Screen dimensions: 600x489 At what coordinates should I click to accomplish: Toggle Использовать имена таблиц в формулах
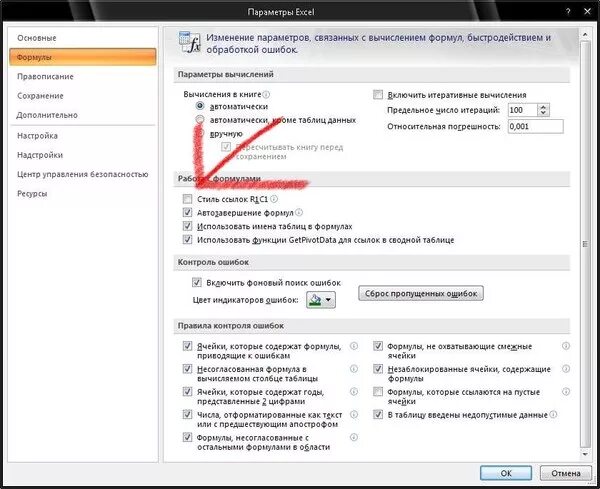point(187,226)
